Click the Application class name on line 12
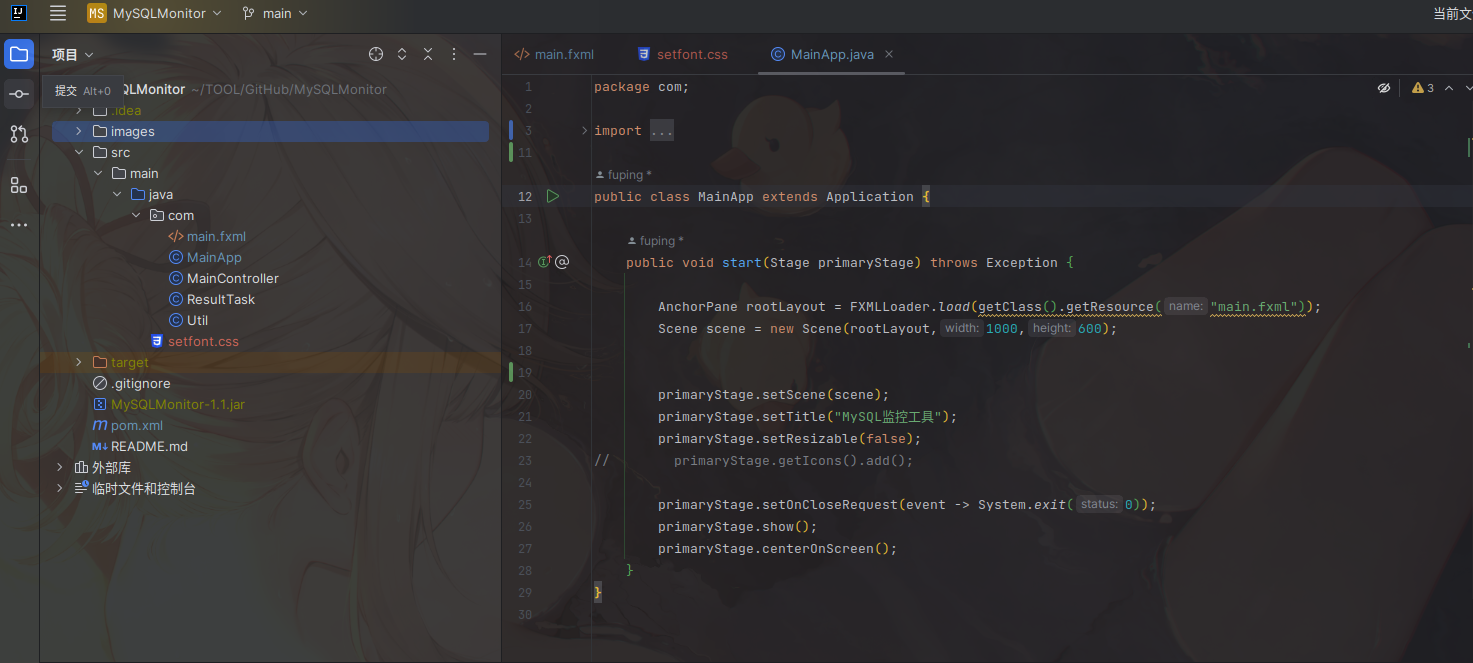Screen dimensions: 1473x663 click(870, 196)
